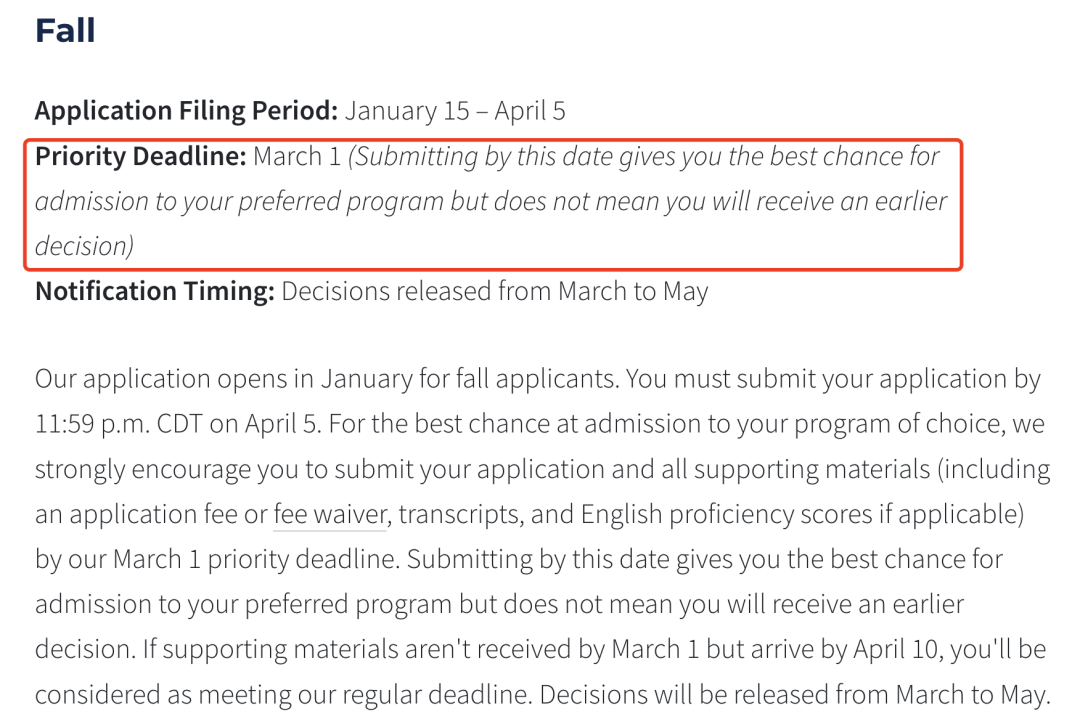Screen dimensions: 1080x722
Task: Click the phrase 'arrive by April 10'
Action: (858, 650)
